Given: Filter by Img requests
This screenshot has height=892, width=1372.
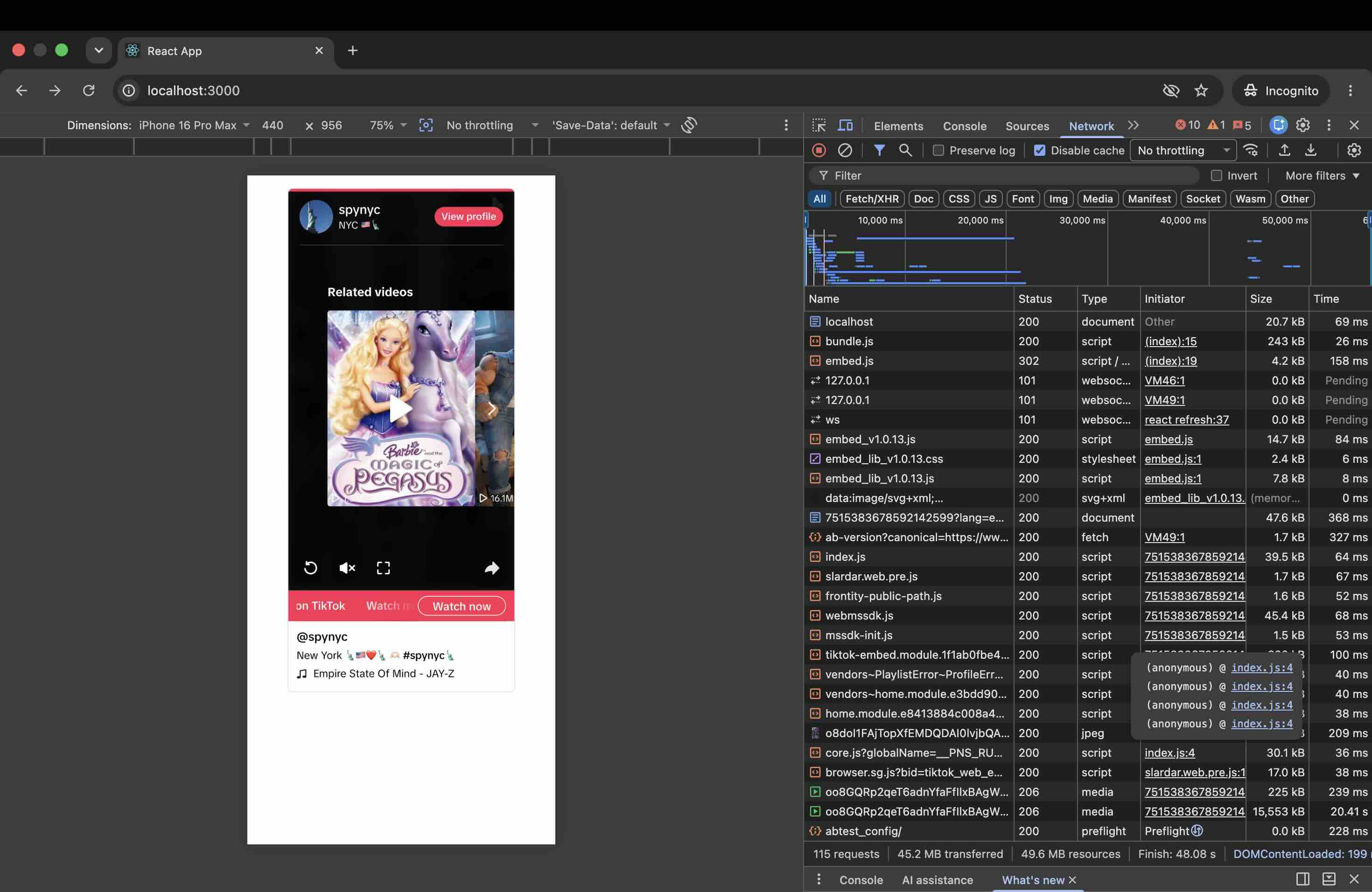Looking at the screenshot, I should click(1058, 199).
